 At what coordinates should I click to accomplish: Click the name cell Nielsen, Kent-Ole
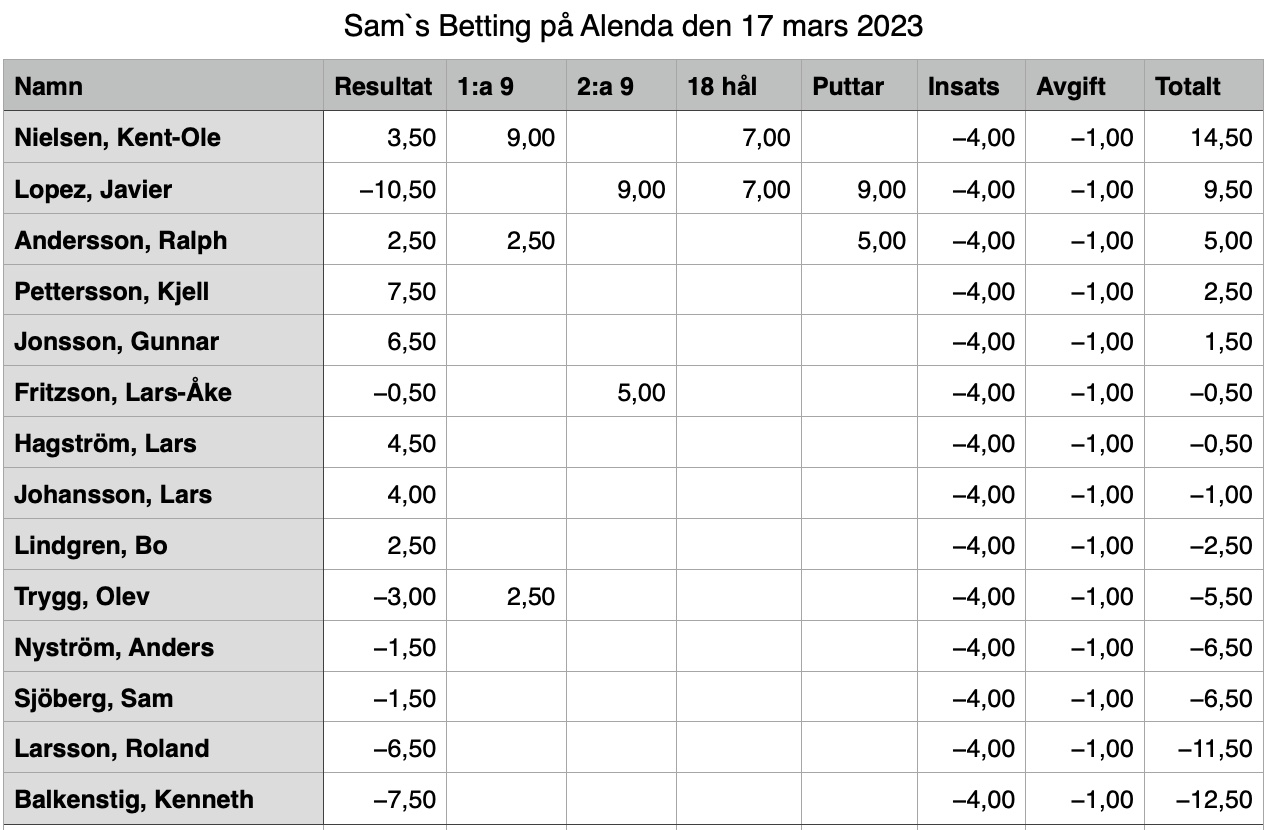click(x=163, y=137)
